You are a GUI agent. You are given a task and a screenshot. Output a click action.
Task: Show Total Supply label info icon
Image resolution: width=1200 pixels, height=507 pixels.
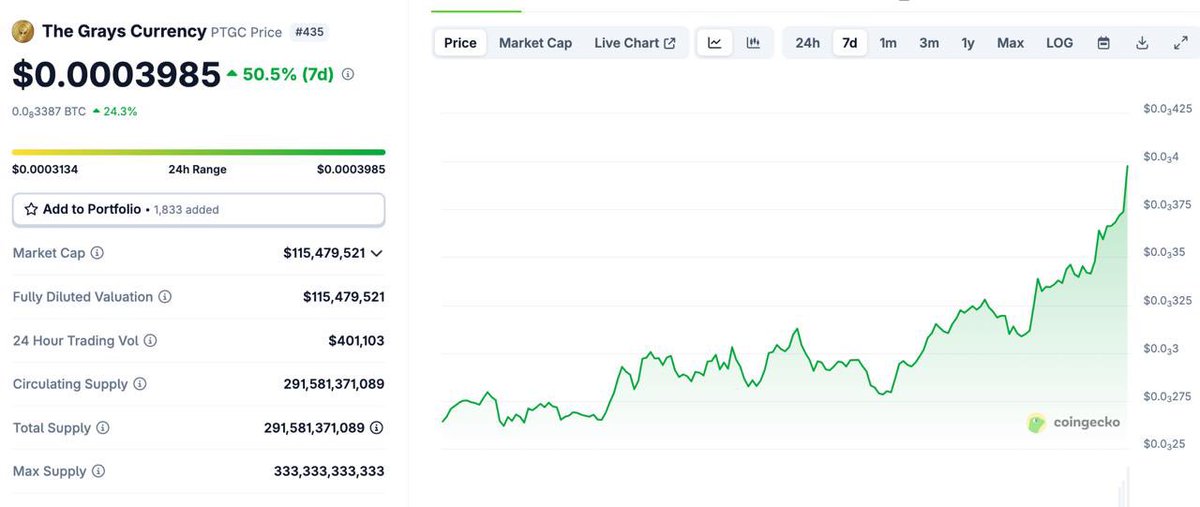103,428
